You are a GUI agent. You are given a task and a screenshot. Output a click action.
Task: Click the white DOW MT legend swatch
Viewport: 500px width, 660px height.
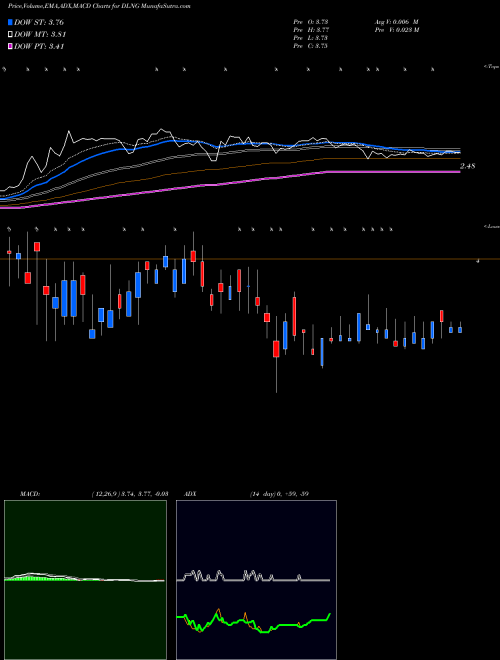11,35
